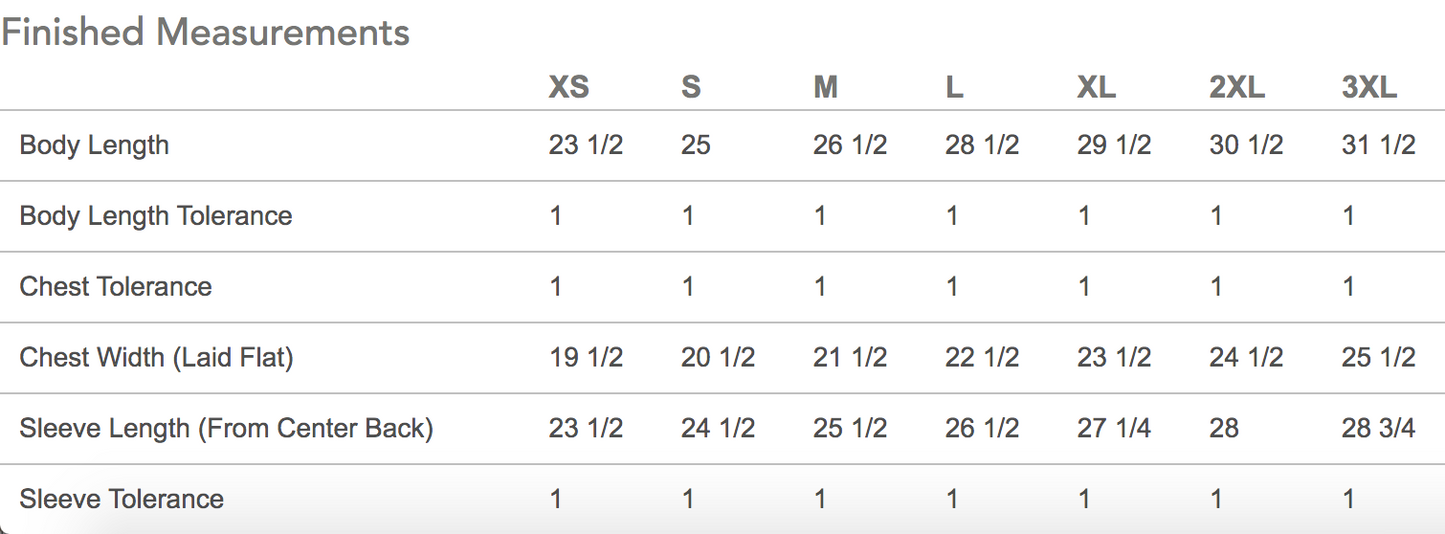Click the M Chest Width value 21 1/2

pyautogui.click(x=850, y=358)
